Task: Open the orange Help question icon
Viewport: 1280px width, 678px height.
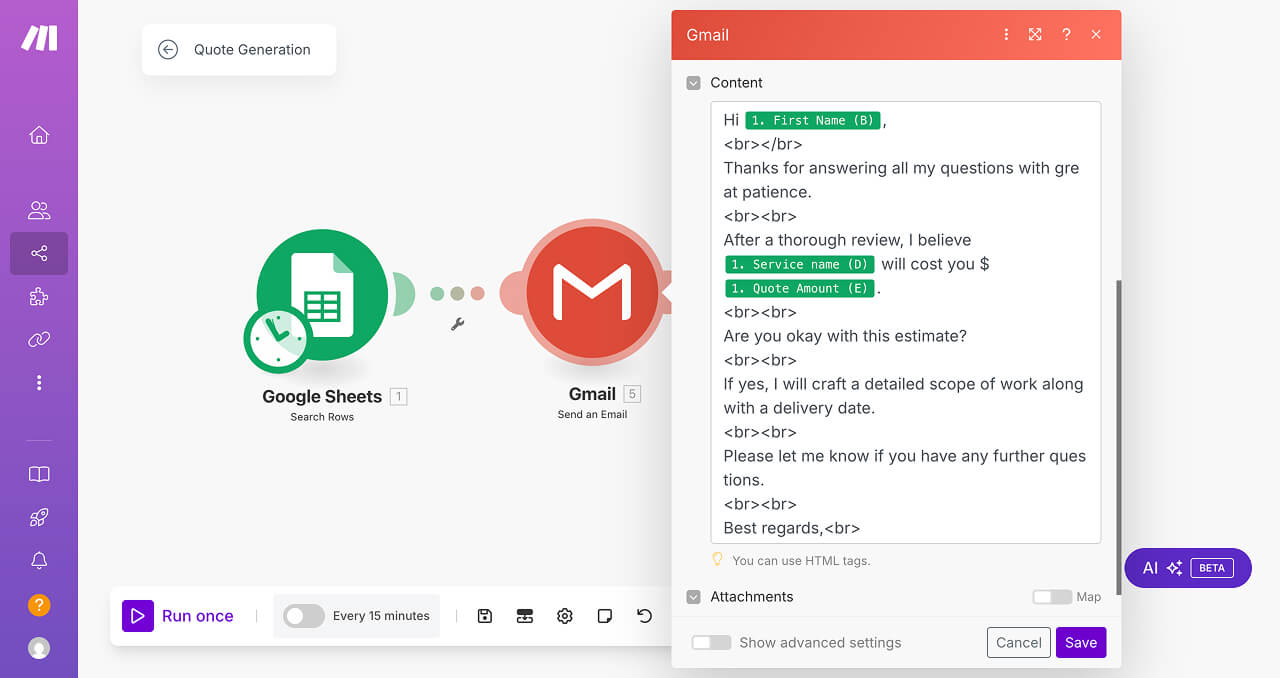Action: pyautogui.click(x=39, y=605)
